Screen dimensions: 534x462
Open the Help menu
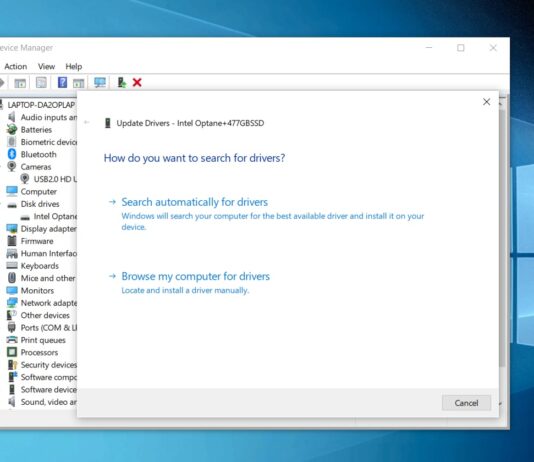(x=74, y=66)
